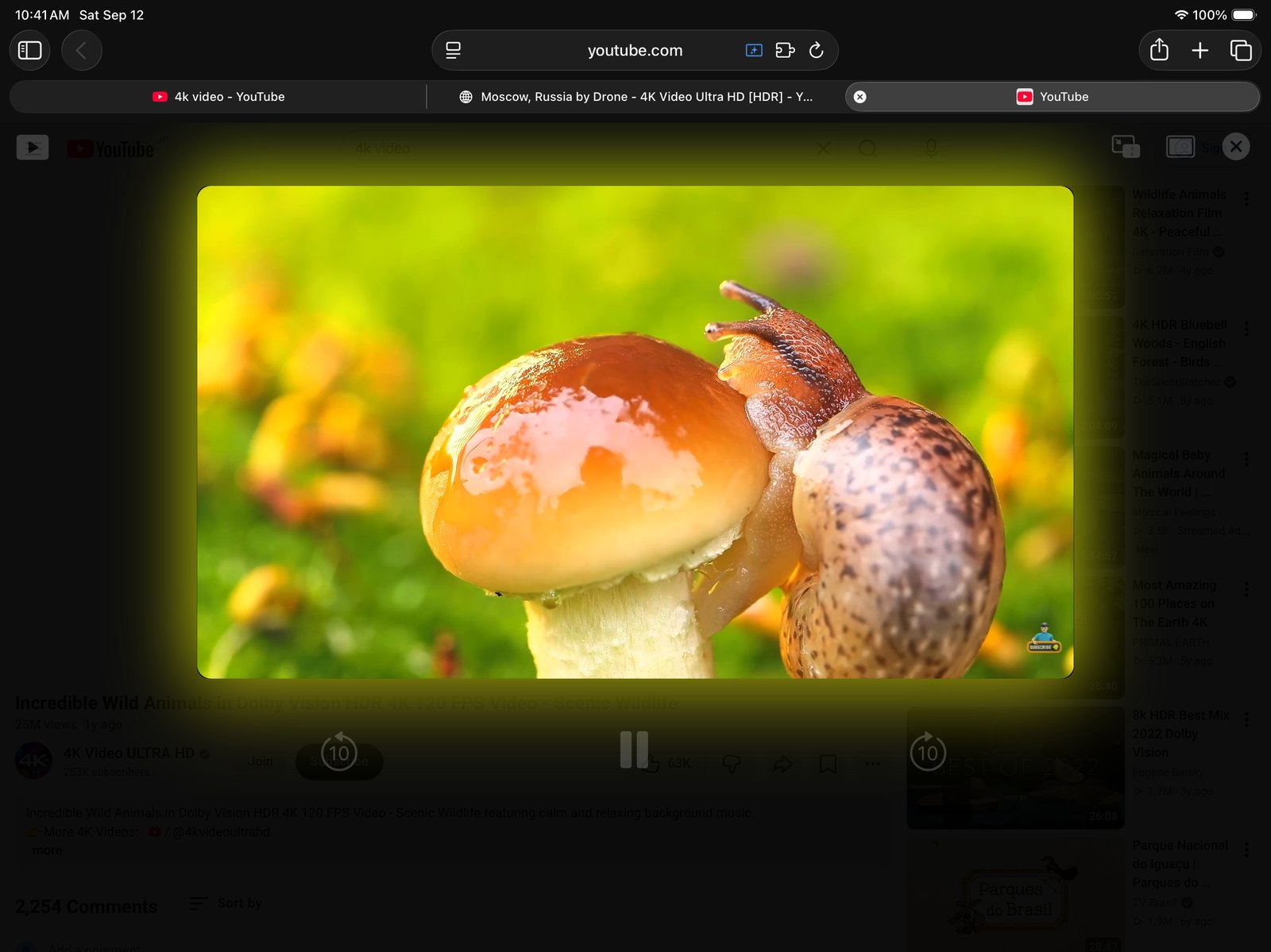This screenshot has width=1271, height=952.
Task: Skip forward 10 seconds
Action: (928, 750)
